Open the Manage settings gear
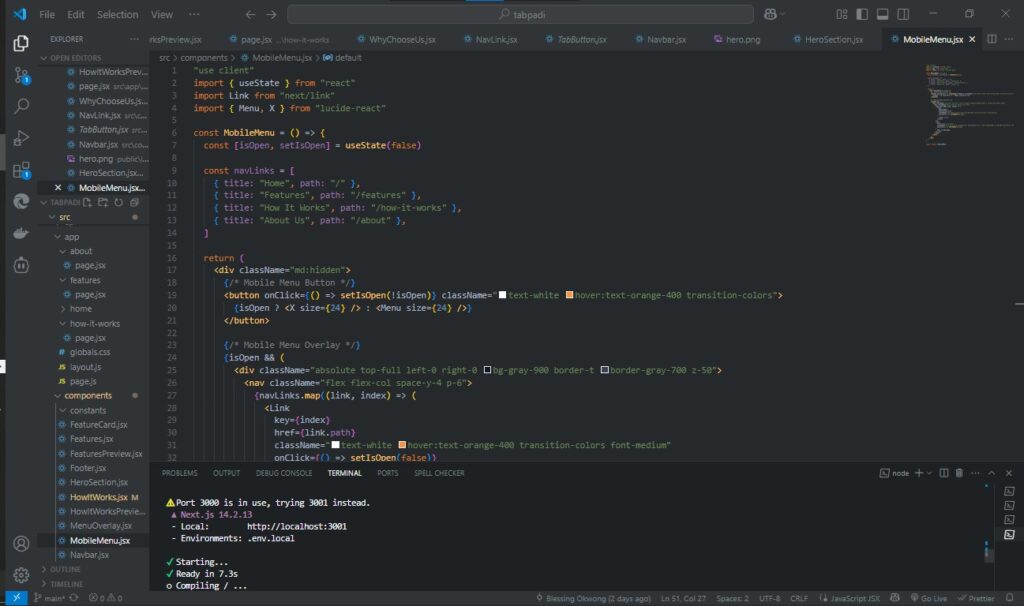The width and height of the screenshot is (1024, 606). pyautogui.click(x=21, y=575)
